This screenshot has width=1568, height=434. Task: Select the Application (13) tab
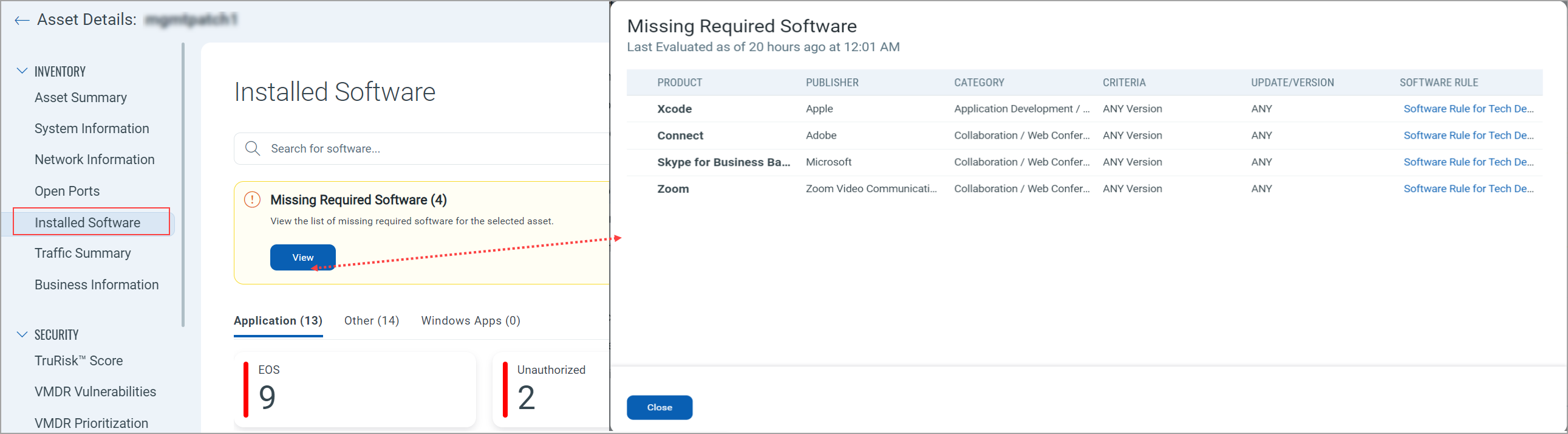(x=278, y=320)
